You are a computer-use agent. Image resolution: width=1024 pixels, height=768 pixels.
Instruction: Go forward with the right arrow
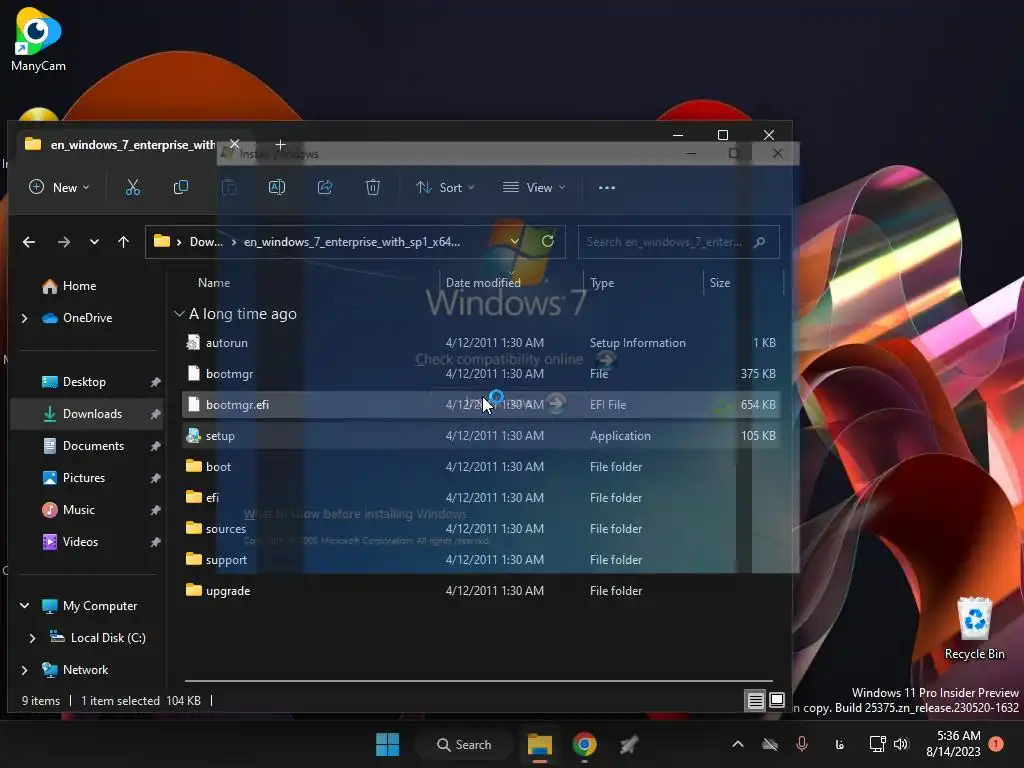pos(63,242)
